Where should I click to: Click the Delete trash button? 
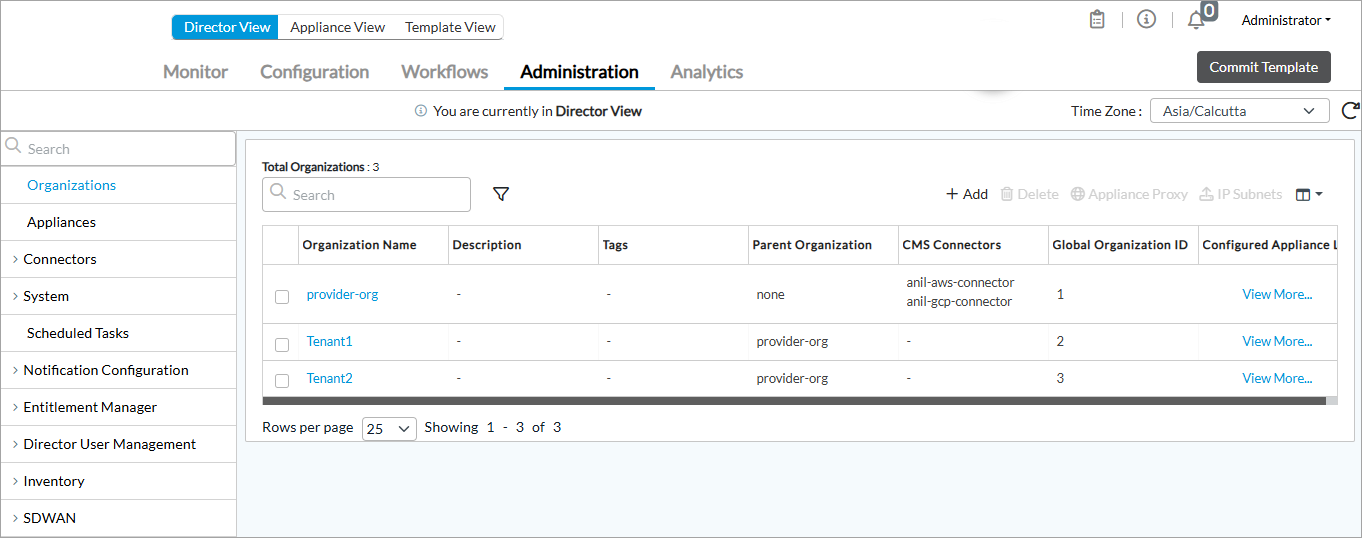click(x=1029, y=194)
